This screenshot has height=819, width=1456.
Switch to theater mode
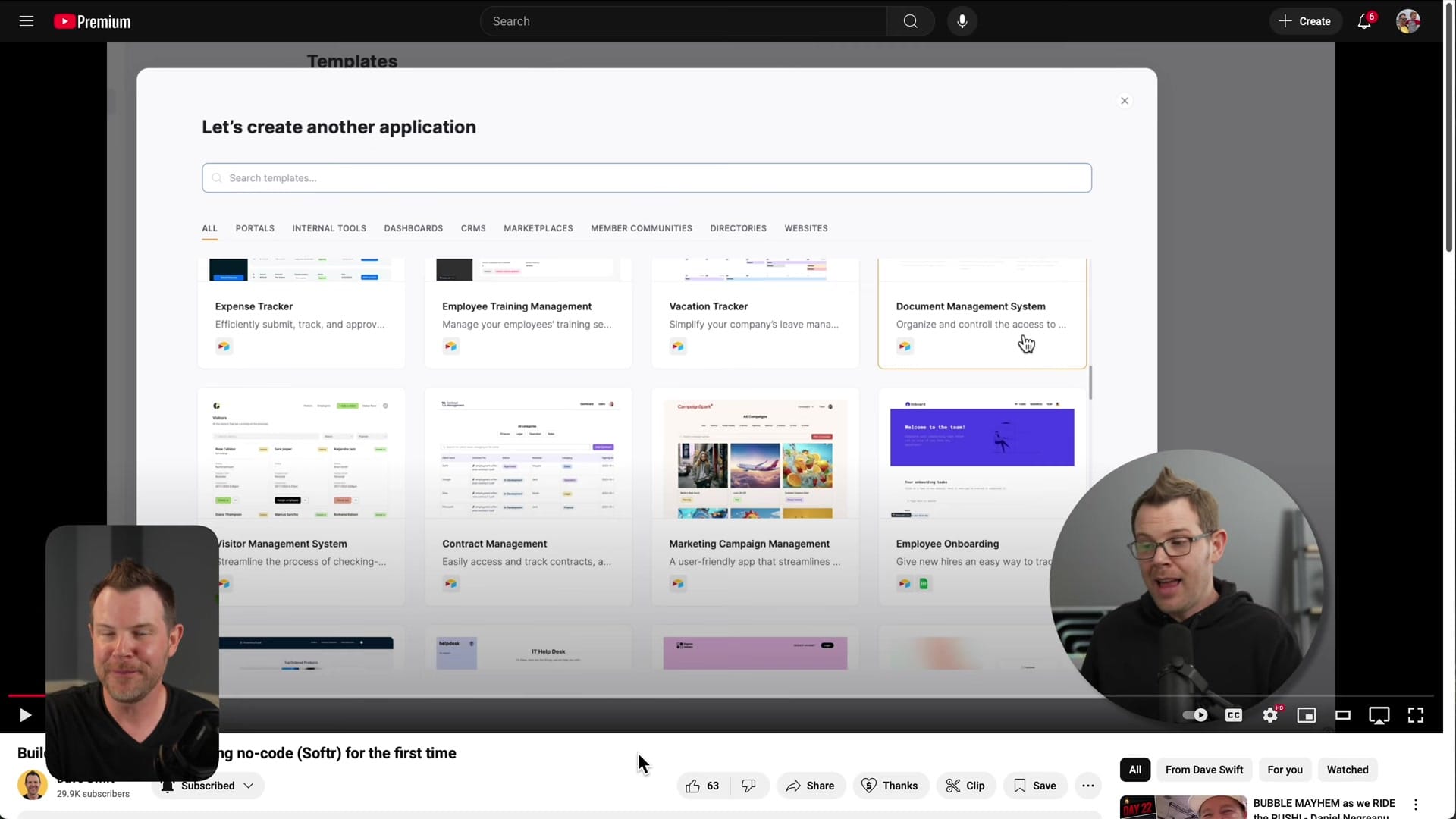(1343, 715)
